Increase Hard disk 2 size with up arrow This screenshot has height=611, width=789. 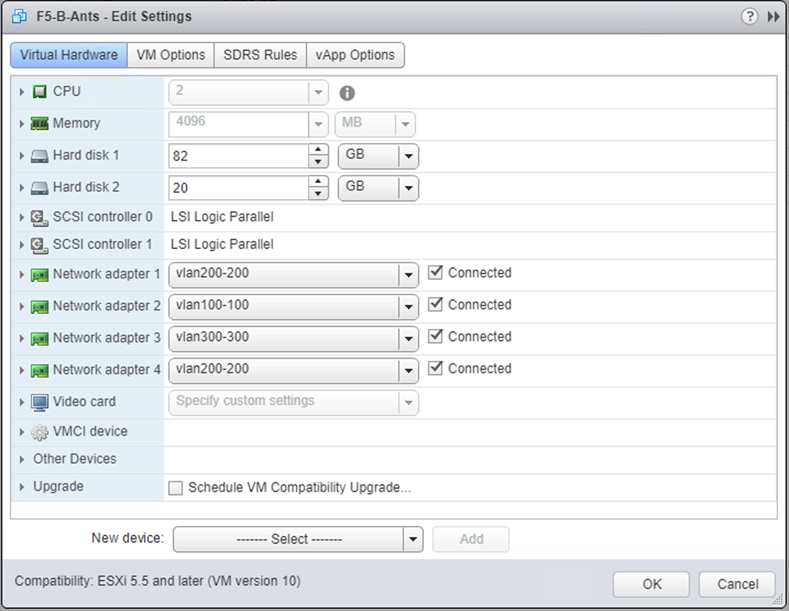pos(318,182)
